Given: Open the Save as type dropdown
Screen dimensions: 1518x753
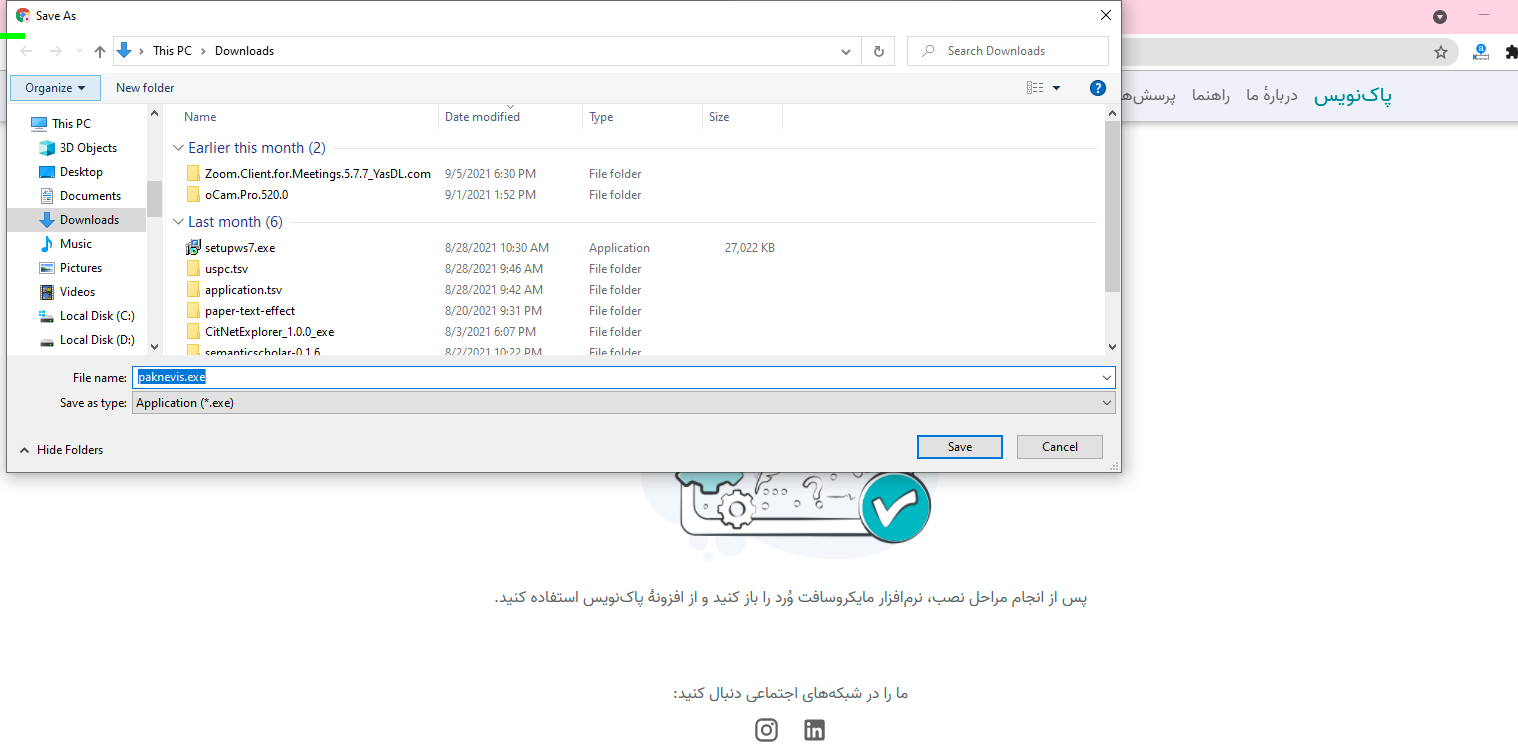Looking at the screenshot, I should (623, 403).
